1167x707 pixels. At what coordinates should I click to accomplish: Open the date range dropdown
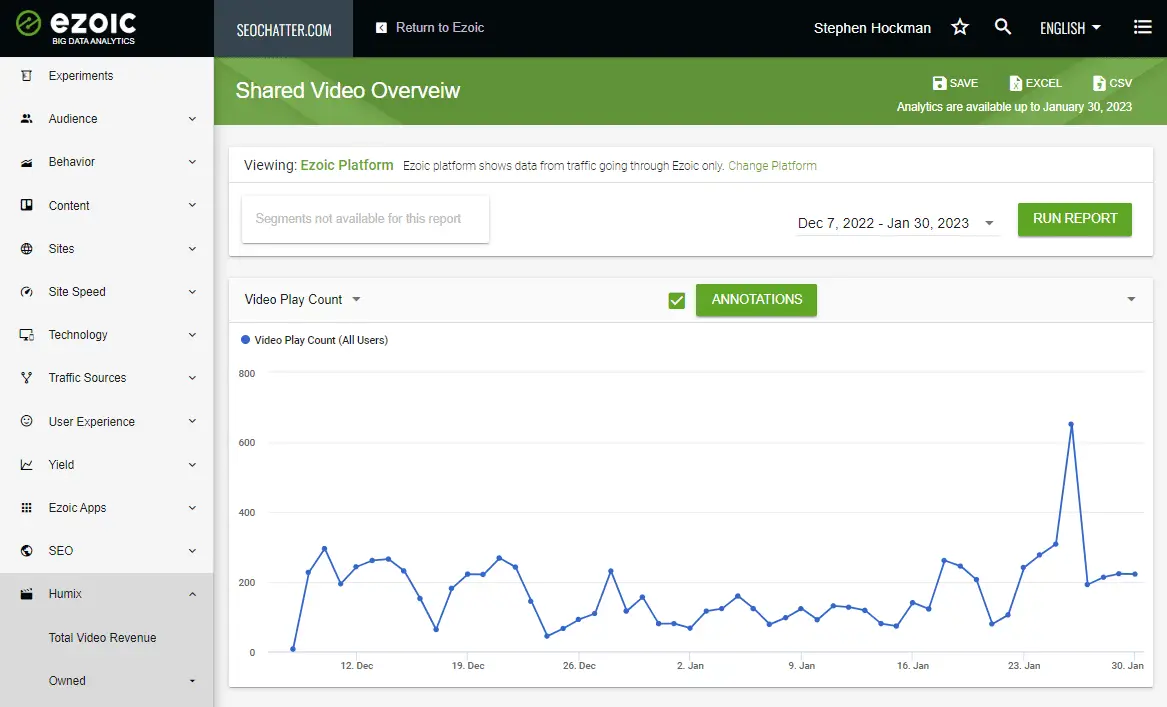tap(896, 223)
